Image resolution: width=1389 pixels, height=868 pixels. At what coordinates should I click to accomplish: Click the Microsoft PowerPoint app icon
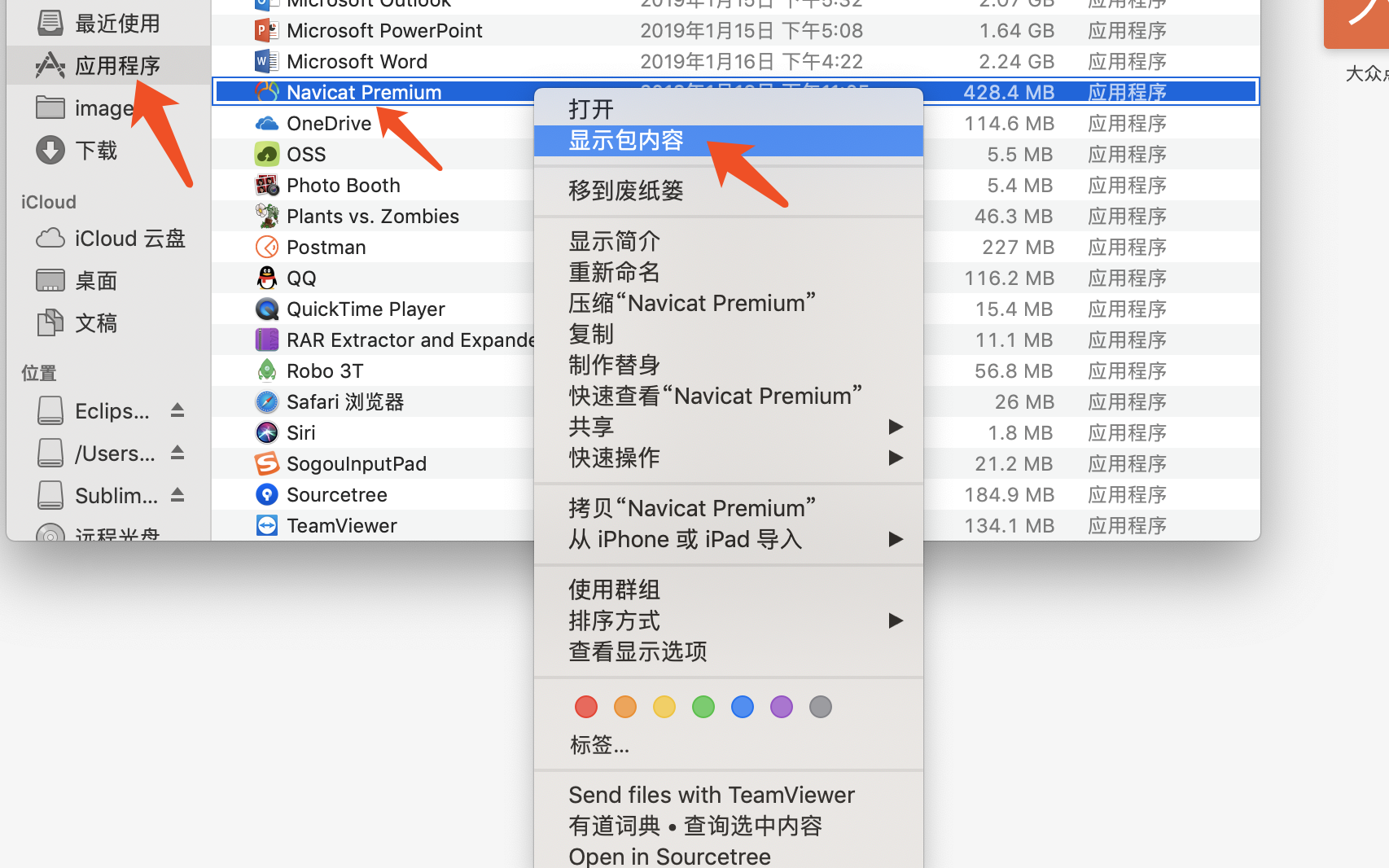click(x=266, y=31)
